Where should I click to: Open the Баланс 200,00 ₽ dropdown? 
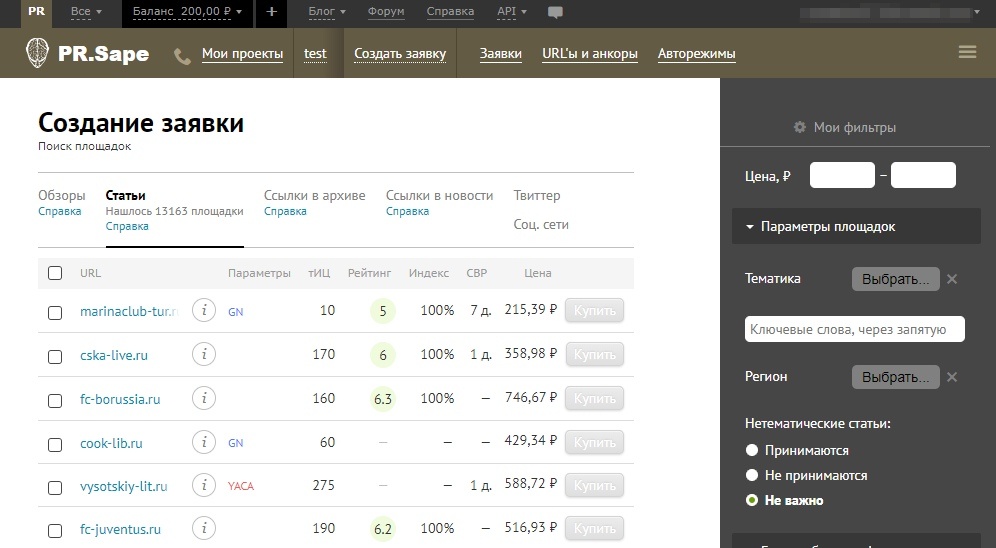click(187, 12)
